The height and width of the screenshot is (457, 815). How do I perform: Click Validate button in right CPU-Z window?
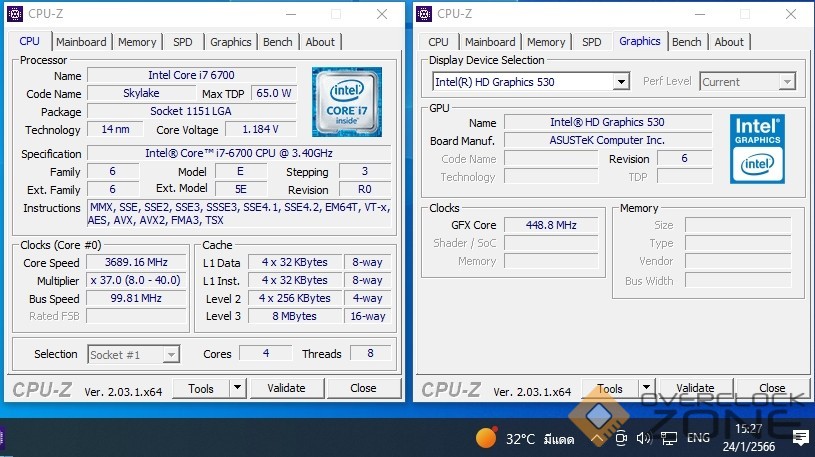tap(695, 388)
